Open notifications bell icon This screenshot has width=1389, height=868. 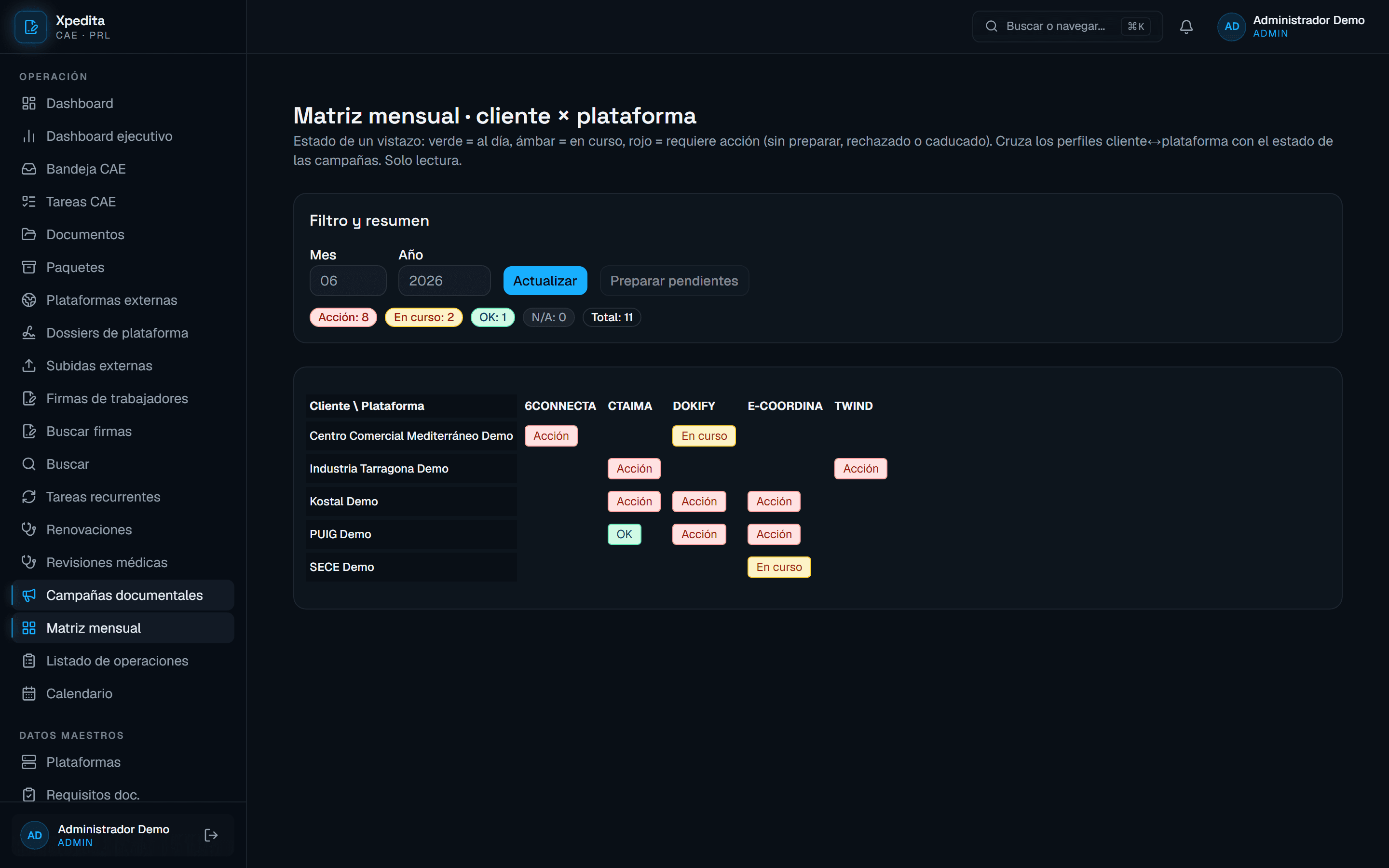pyautogui.click(x=1186, y=27)
